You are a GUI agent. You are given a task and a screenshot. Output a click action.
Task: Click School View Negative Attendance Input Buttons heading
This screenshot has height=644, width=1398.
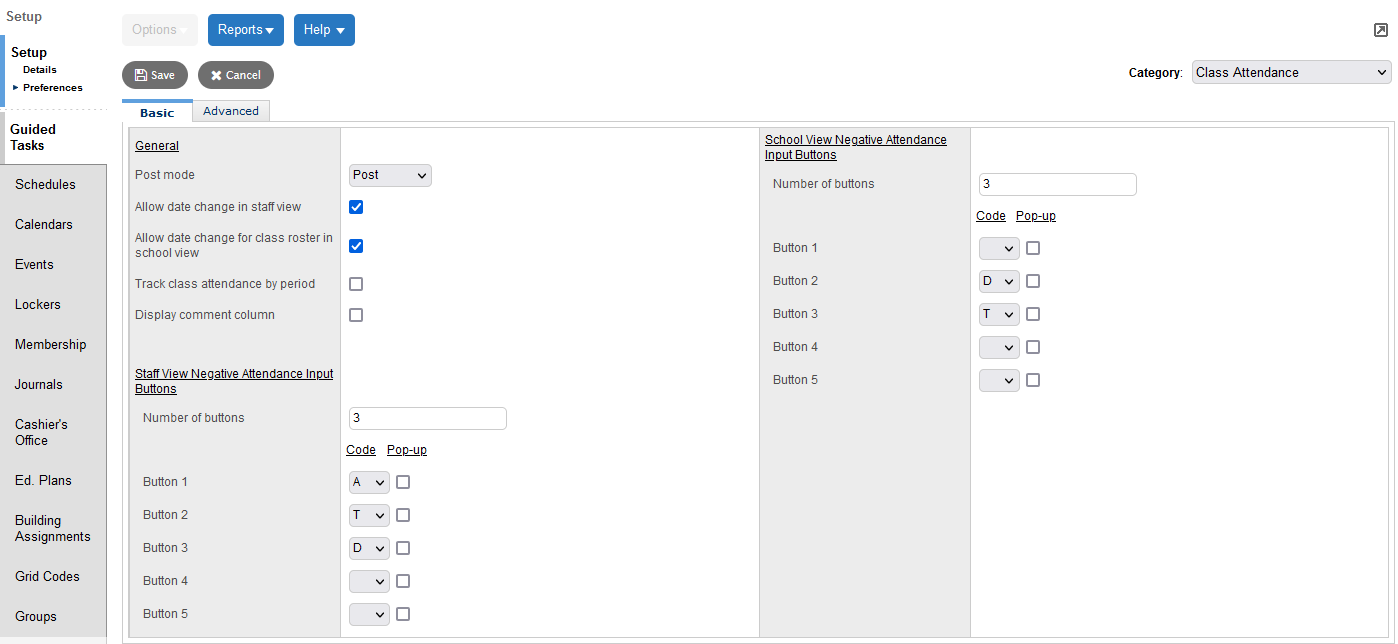[856, 147]
